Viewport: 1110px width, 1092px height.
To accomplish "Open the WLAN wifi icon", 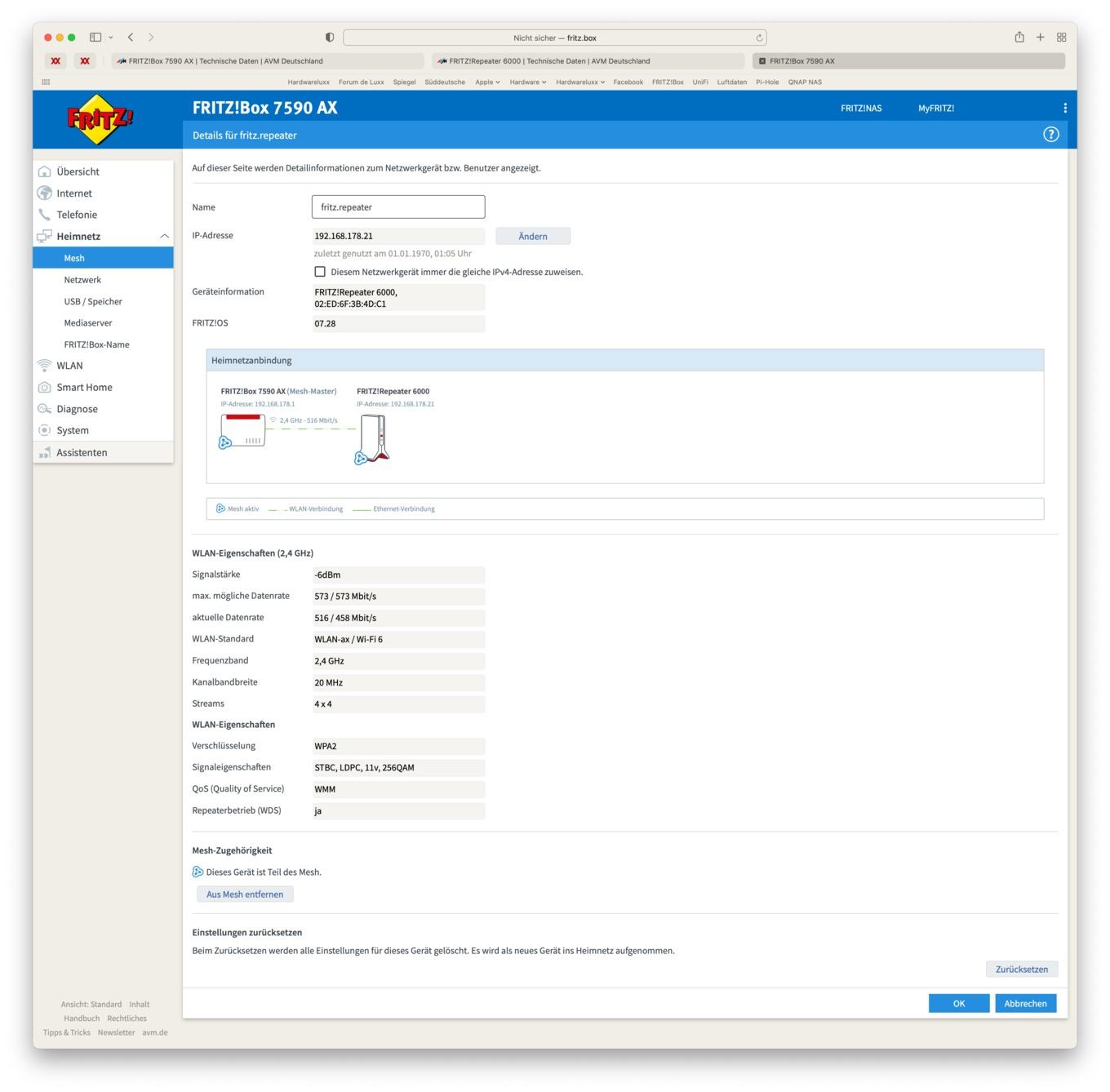I will 45,366.
